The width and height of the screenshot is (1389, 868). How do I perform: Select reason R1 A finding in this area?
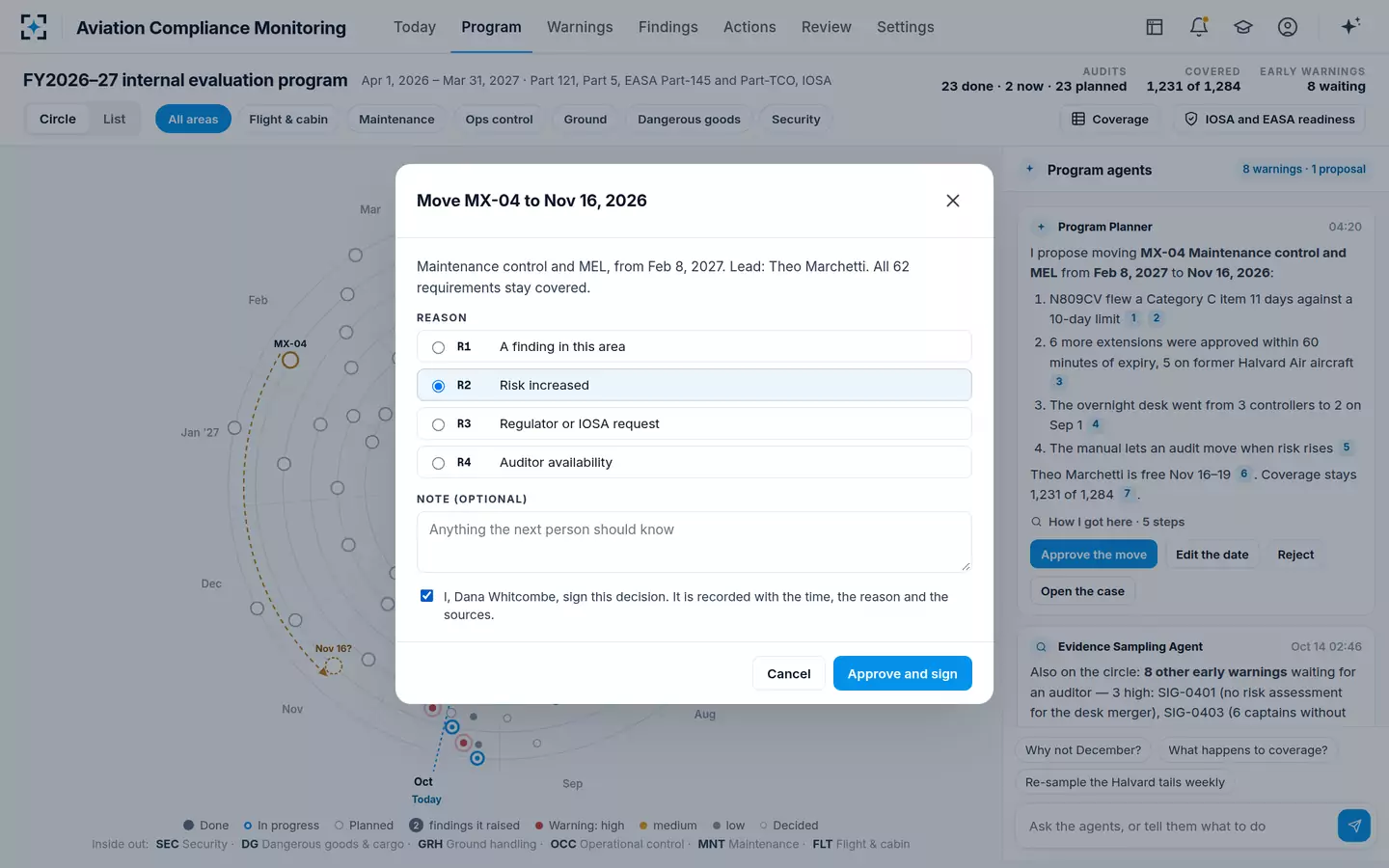(x=694, y=346)
